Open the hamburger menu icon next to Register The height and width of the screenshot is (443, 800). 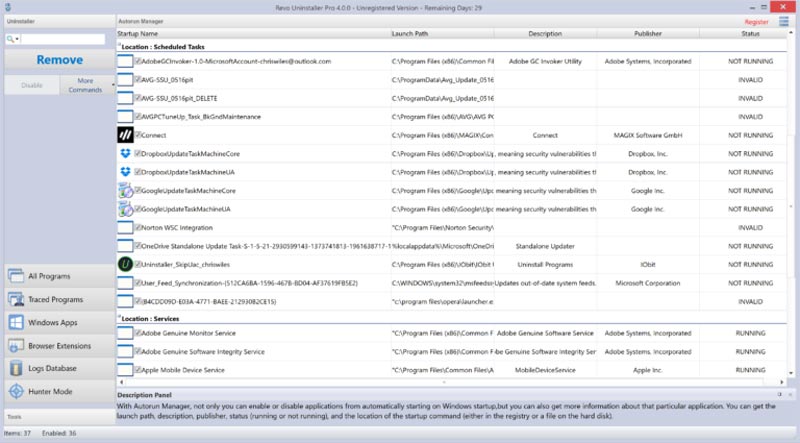point(784,21)
